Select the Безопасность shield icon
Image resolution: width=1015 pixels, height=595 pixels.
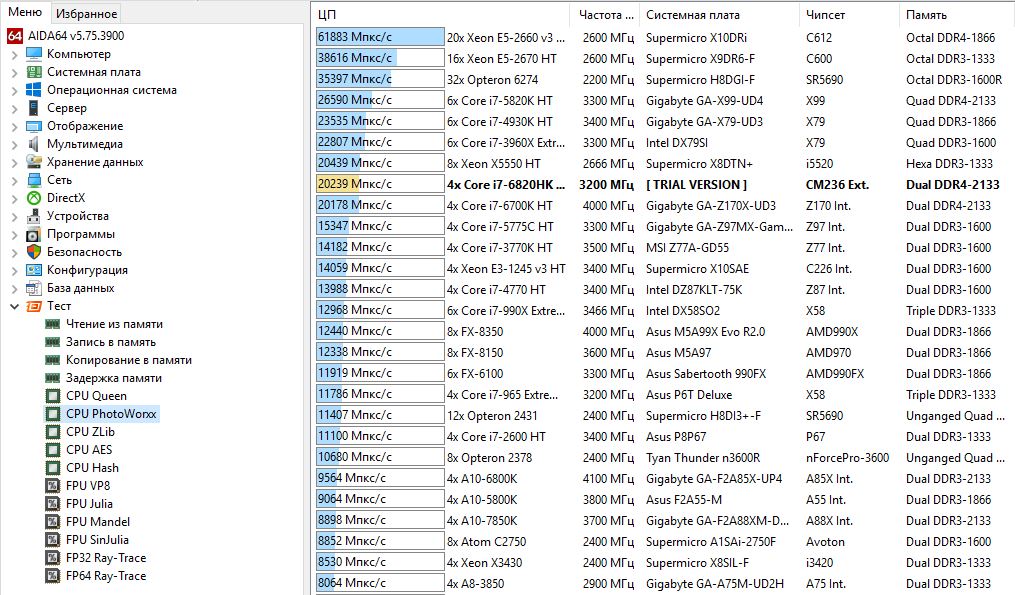[x=34, y=252]
